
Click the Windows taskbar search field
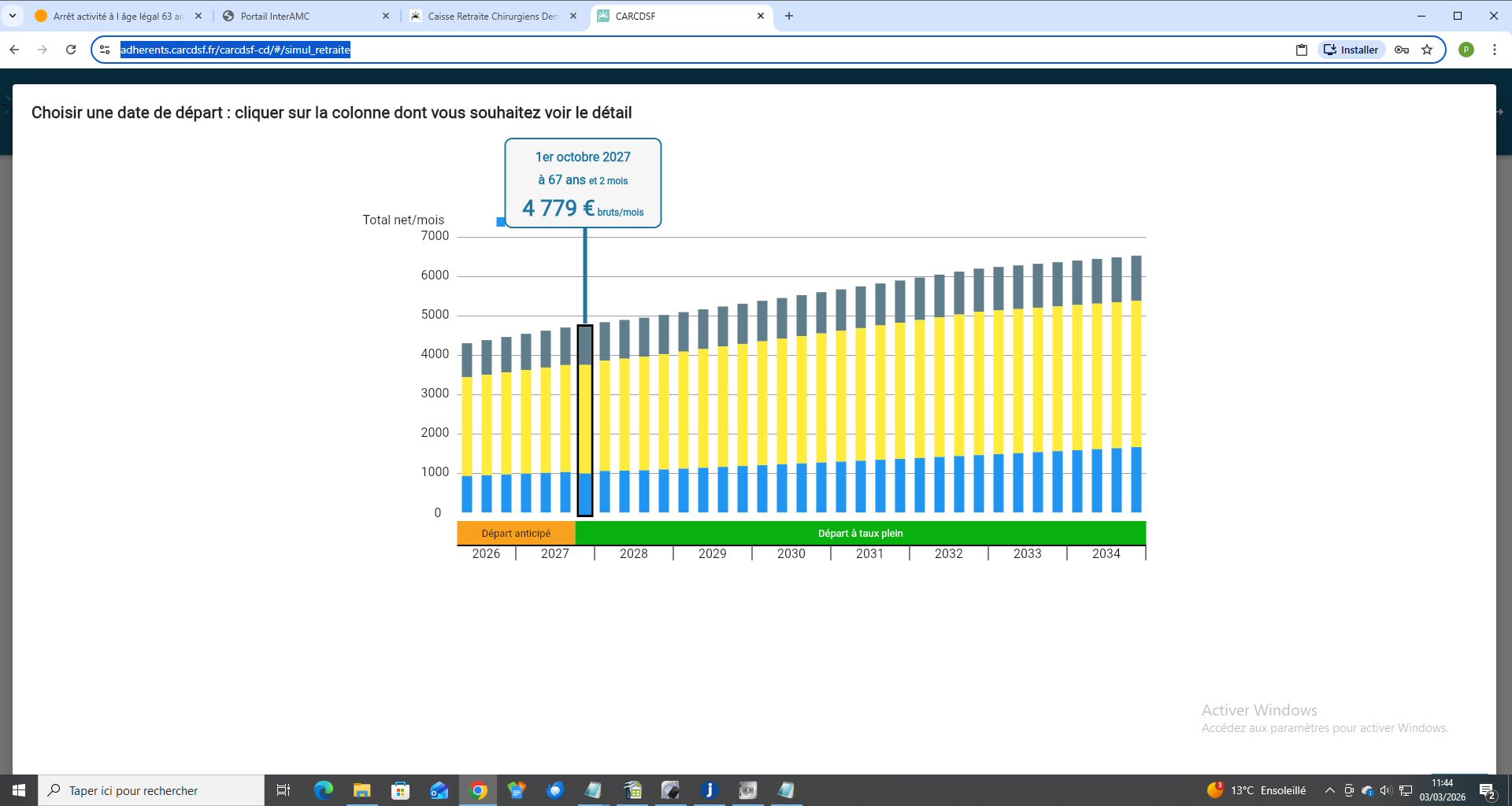tap(151, 790)
